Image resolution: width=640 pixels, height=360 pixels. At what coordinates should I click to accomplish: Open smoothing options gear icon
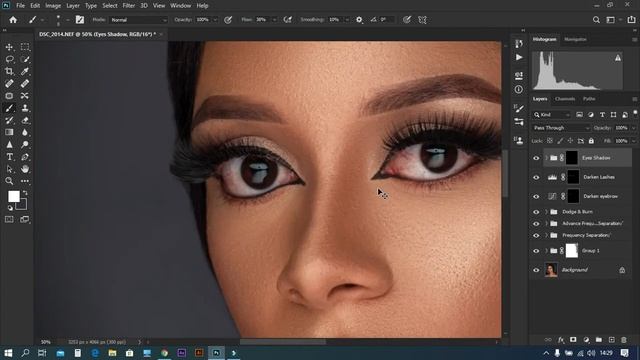click(359, 20)
